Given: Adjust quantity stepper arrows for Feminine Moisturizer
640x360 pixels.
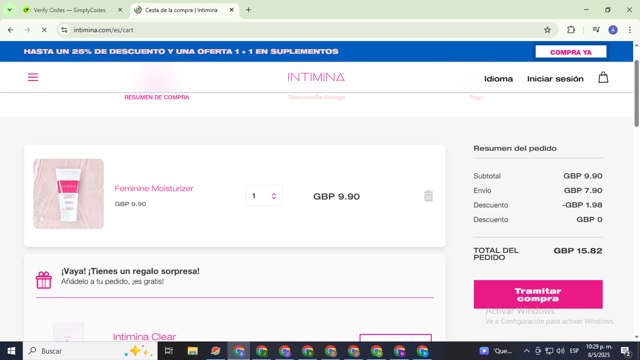Looking at the screenshot, I should (274, 196).
